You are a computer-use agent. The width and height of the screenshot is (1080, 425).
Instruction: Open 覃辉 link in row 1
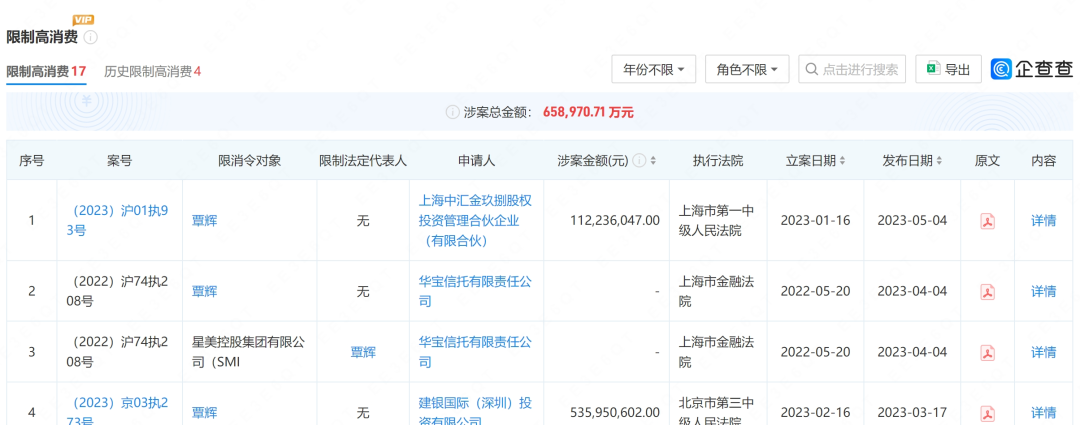(x=205, y=221)
